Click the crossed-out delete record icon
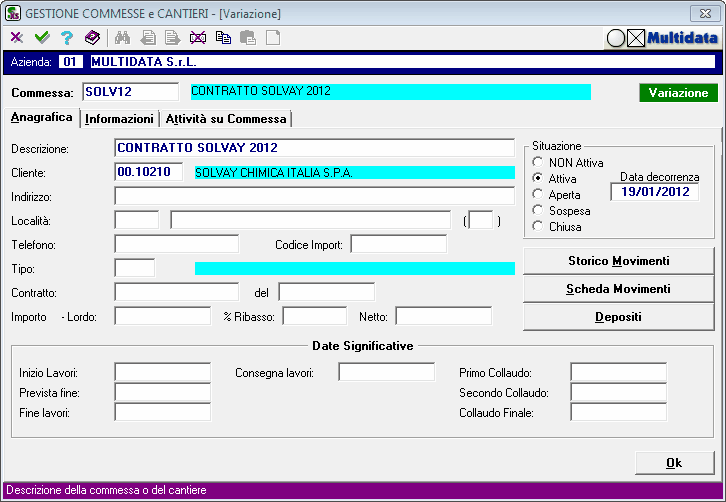 click(x=198, y=38)
